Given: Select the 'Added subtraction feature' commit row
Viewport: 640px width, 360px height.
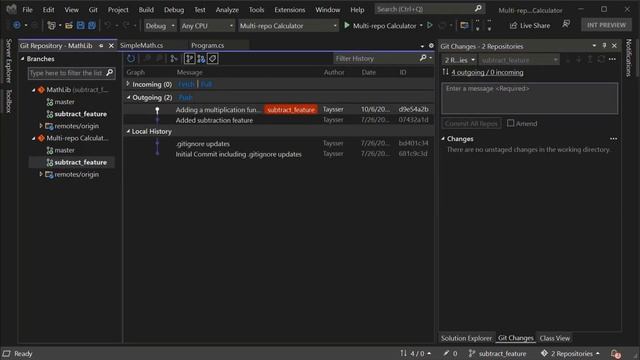Looking at the screenshot, I should pyautogui.click(x=279, y=120).
